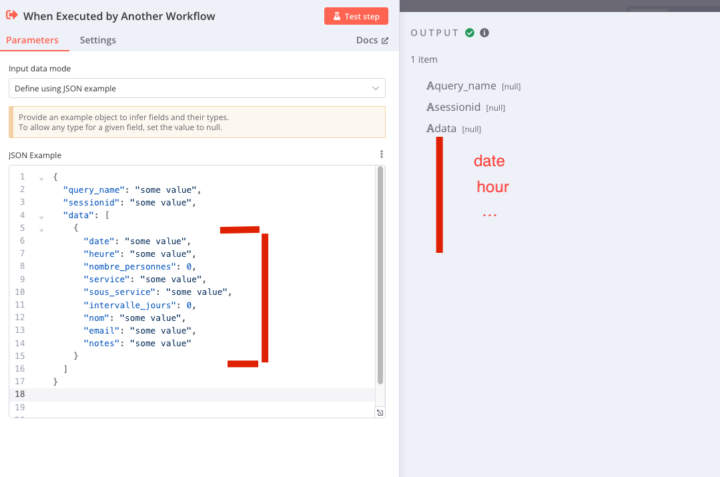Click the "intervalle_jours" line in editor
The image size is (720, 477).
point(140,305)
